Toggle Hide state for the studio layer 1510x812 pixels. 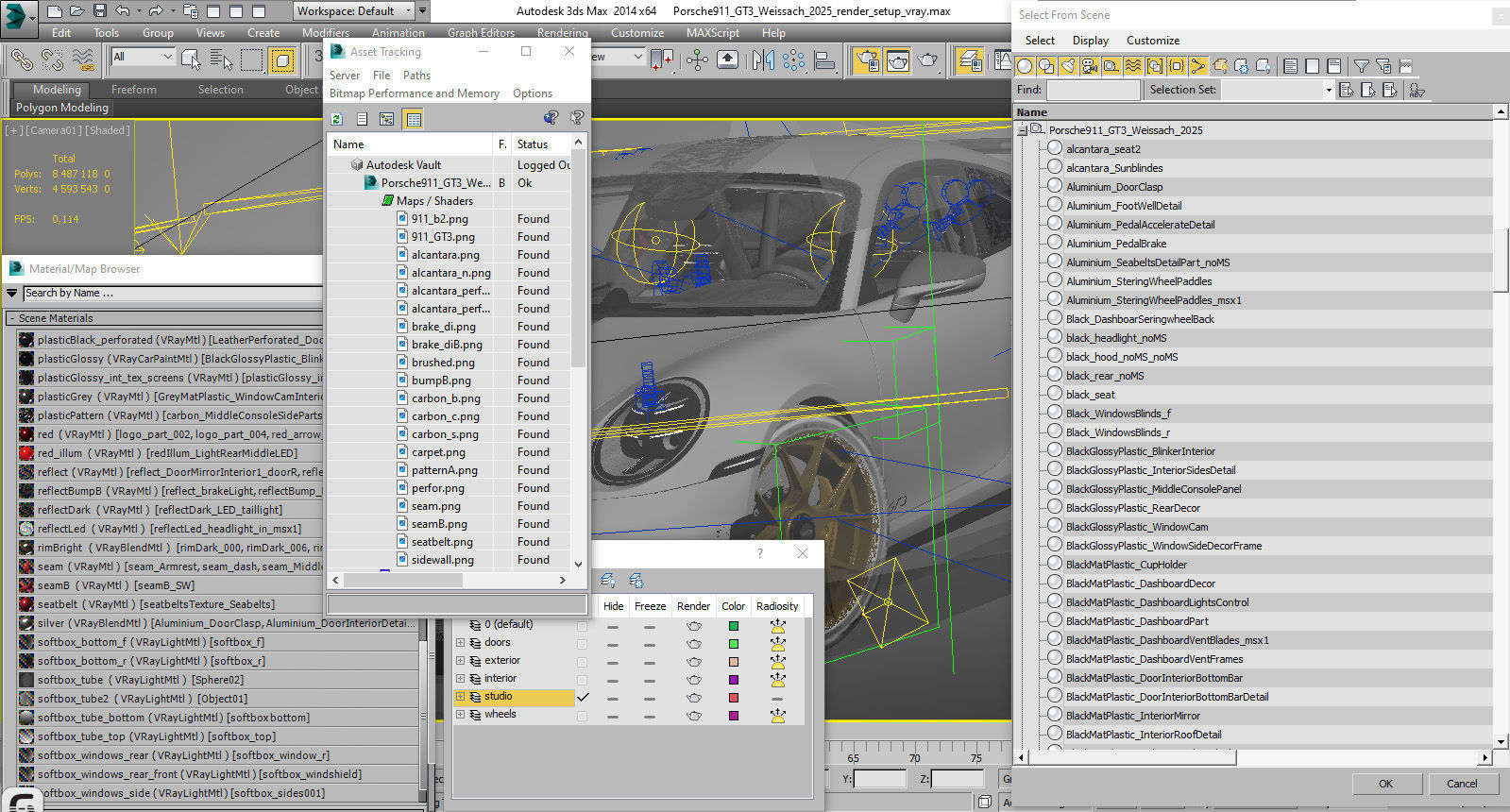[x=613, y=699]
